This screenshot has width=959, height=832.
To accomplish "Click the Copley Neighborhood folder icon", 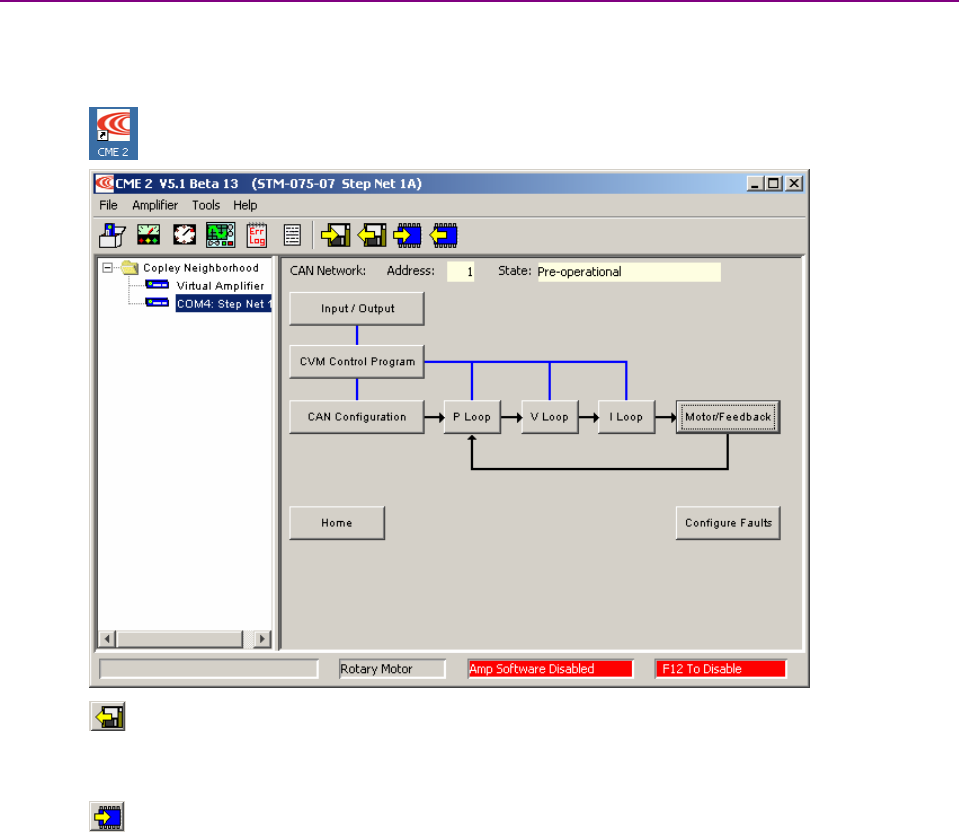I will (130, 267).
